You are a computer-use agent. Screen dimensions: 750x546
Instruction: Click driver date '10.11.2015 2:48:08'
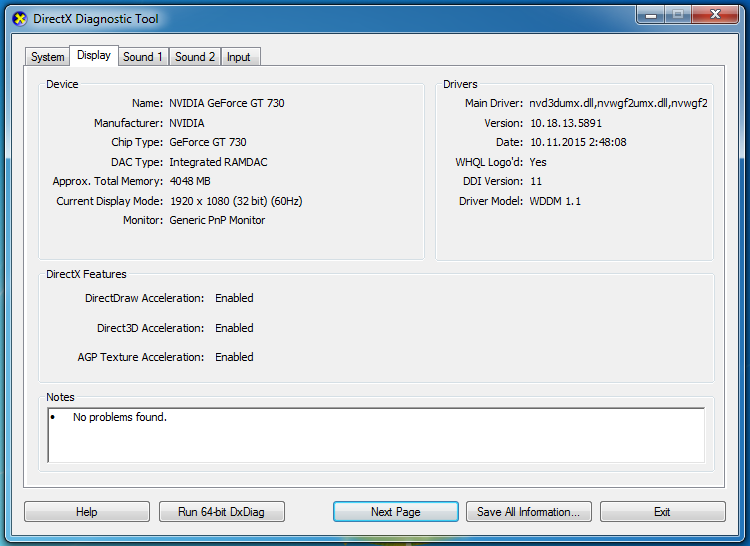pyautogui.click(x=578, y=142)
